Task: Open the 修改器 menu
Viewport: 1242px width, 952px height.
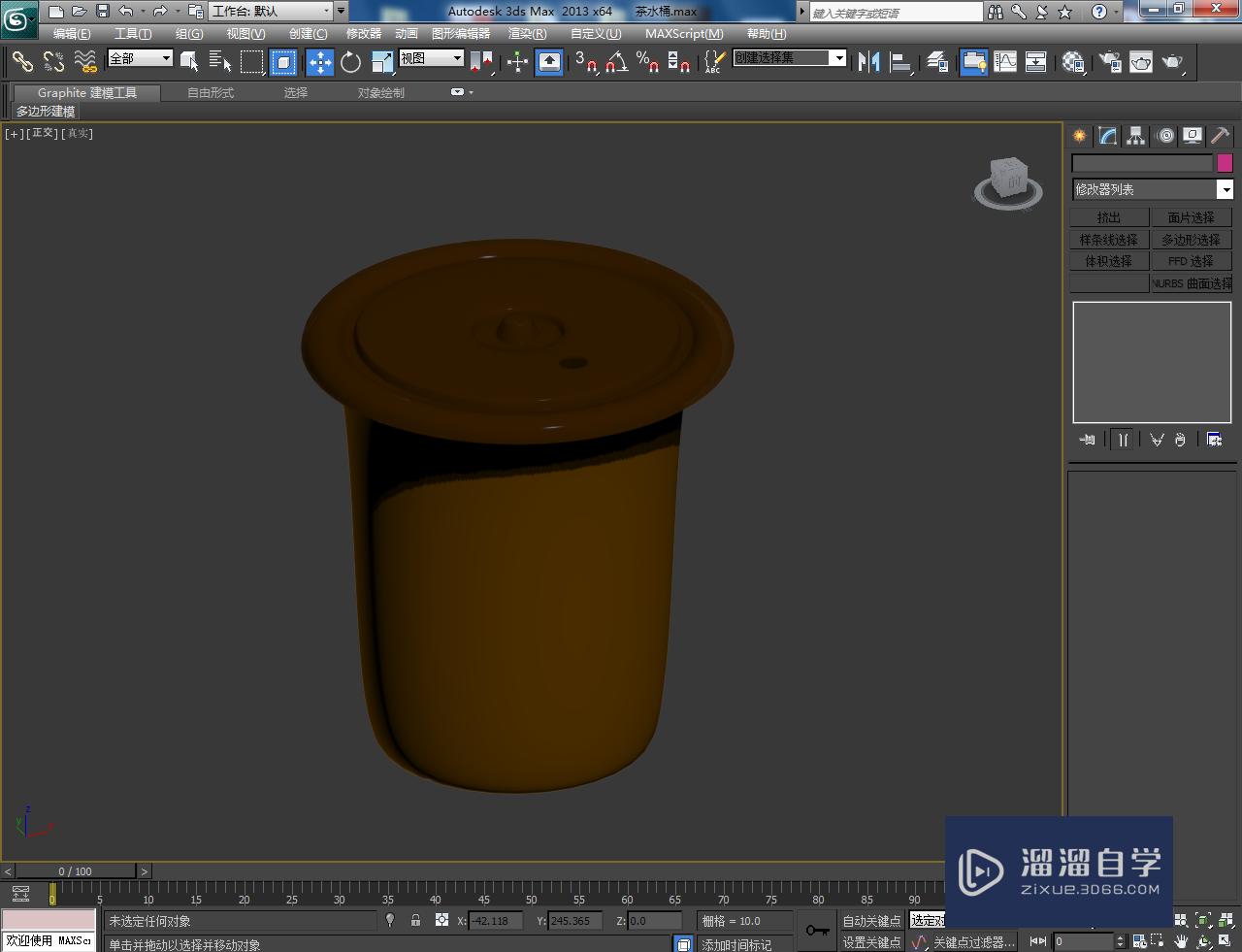Action: point(364,33)
